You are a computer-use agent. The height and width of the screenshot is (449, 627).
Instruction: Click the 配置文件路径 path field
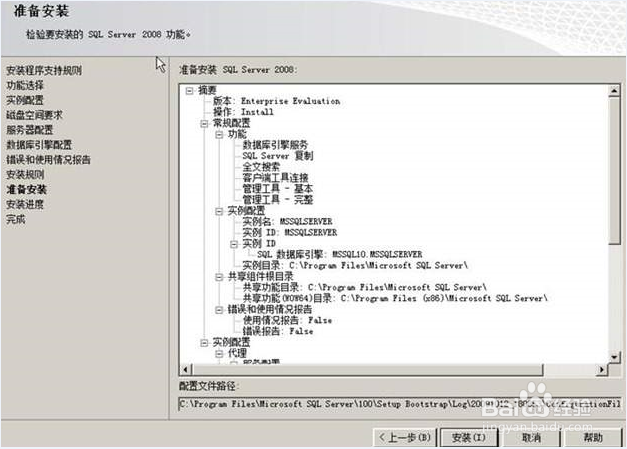pos(400,404)
